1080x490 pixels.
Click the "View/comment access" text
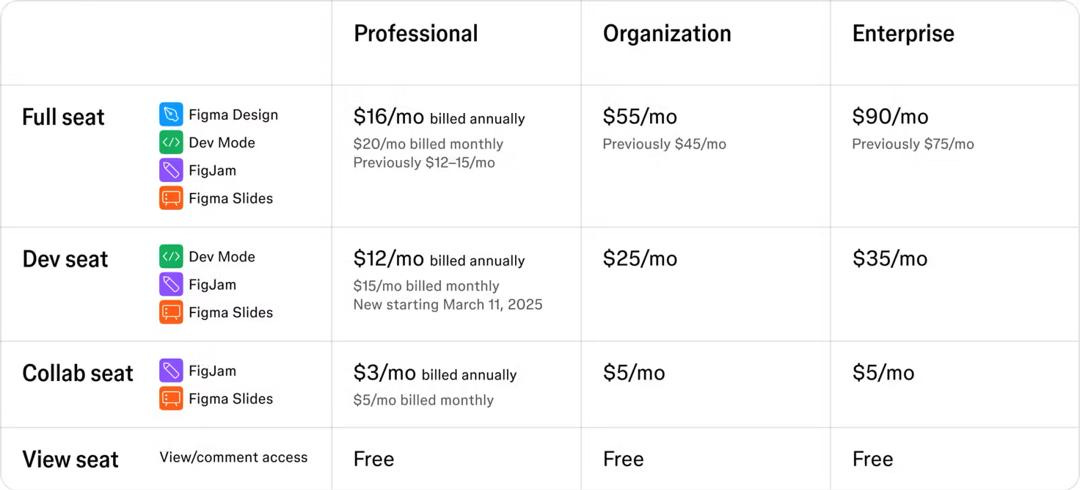coord(234,457)
